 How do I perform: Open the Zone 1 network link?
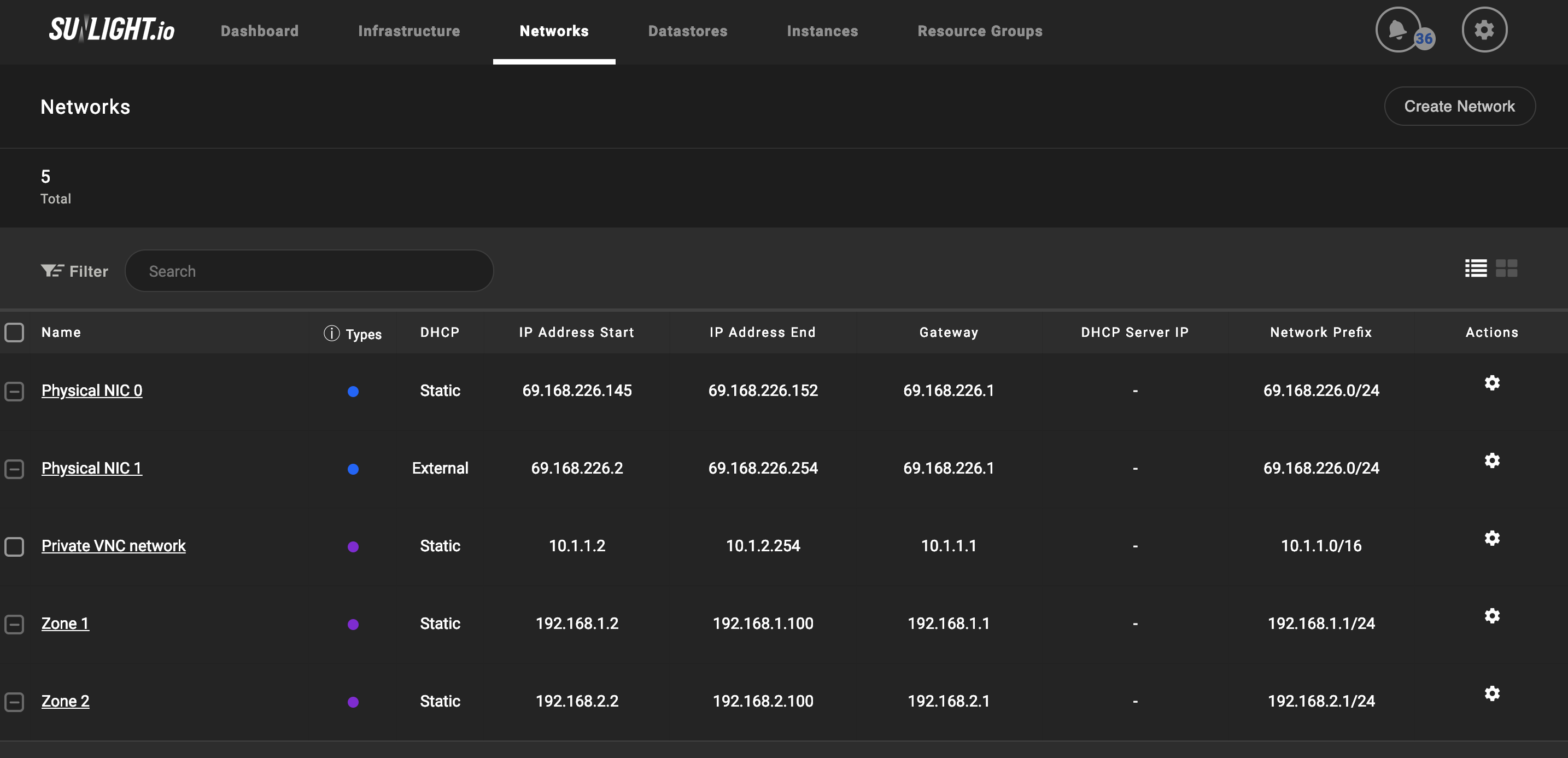(x=65, y=623)
